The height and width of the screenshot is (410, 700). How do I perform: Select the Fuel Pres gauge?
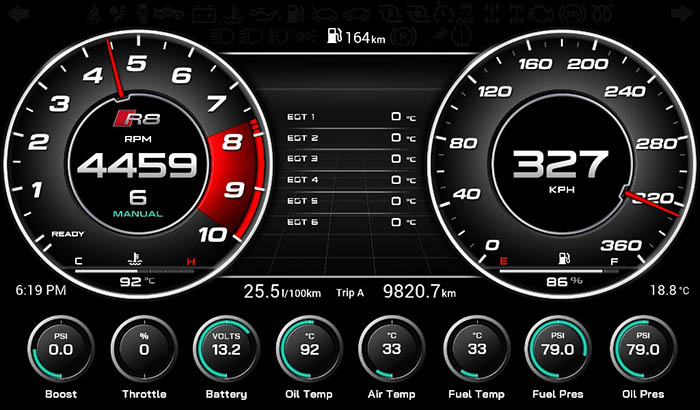point(558,349)
